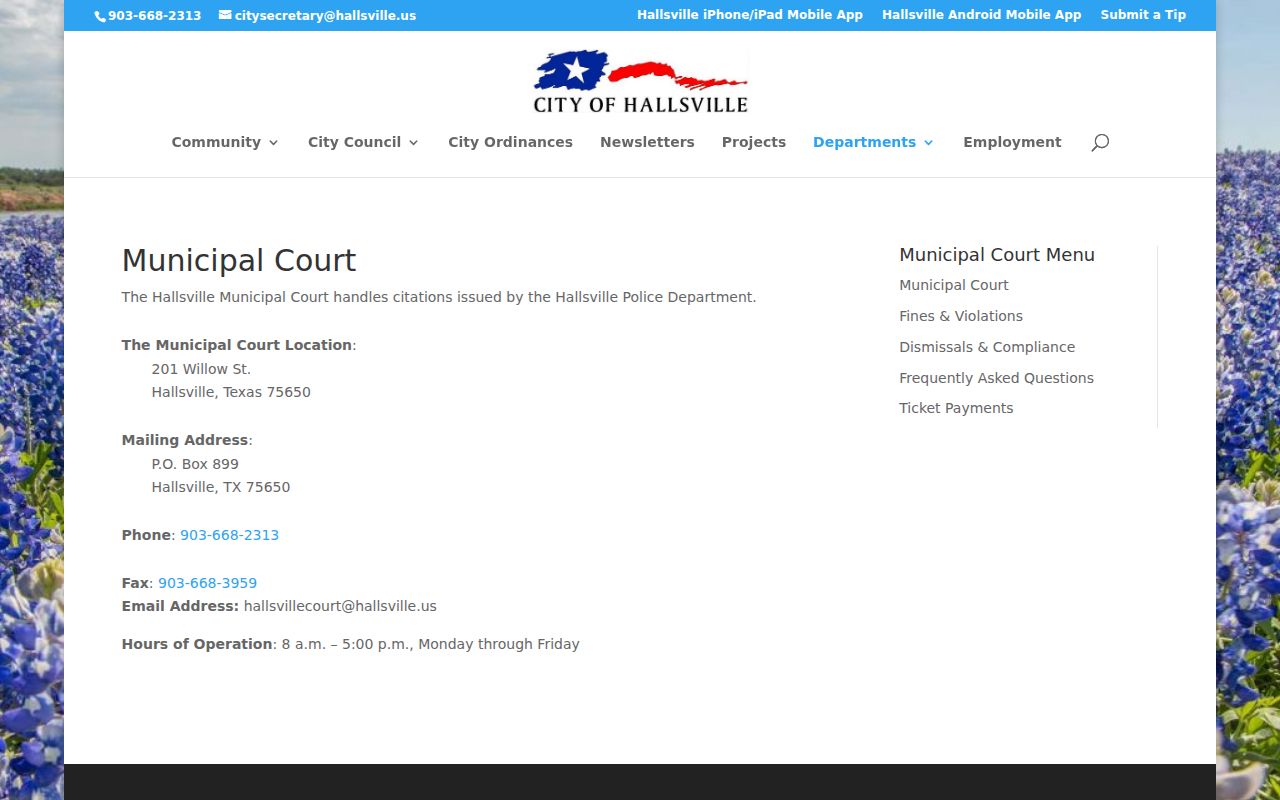Click the search magnifier icon
Screen dimensions: 1280x800
click(x=1100, y=142)
